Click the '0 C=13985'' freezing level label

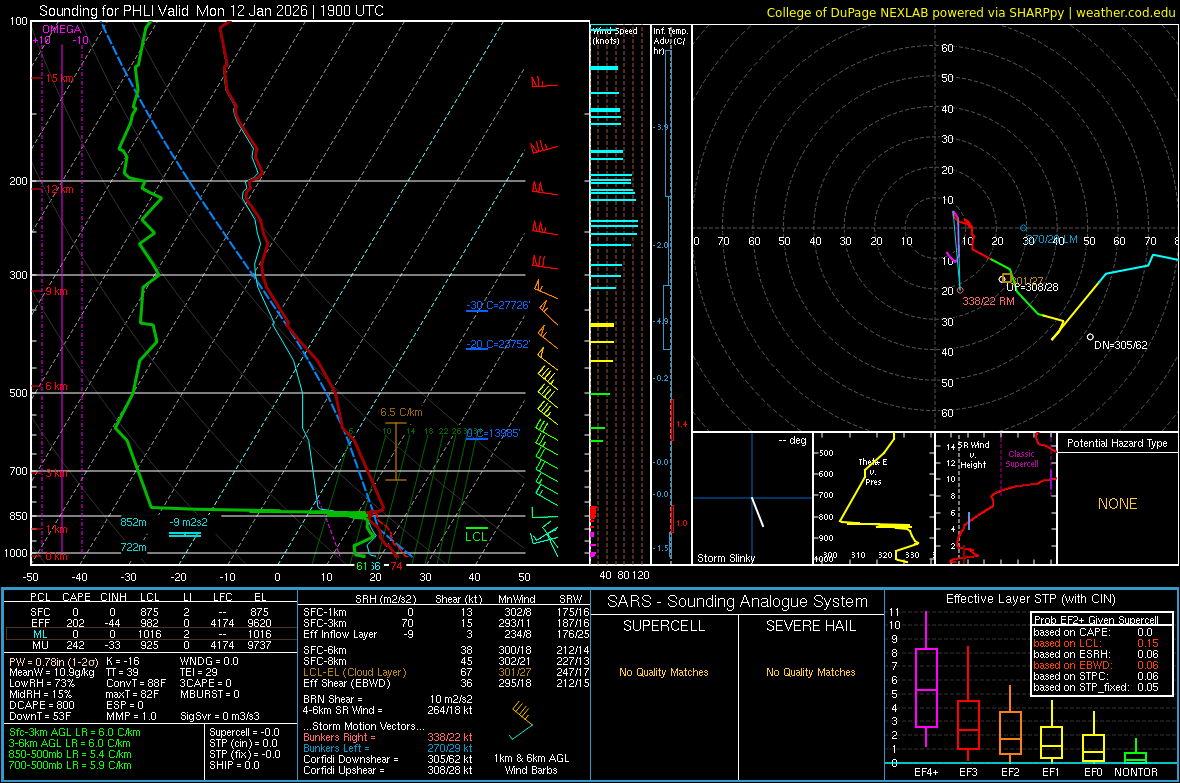(x=493, y=433)
